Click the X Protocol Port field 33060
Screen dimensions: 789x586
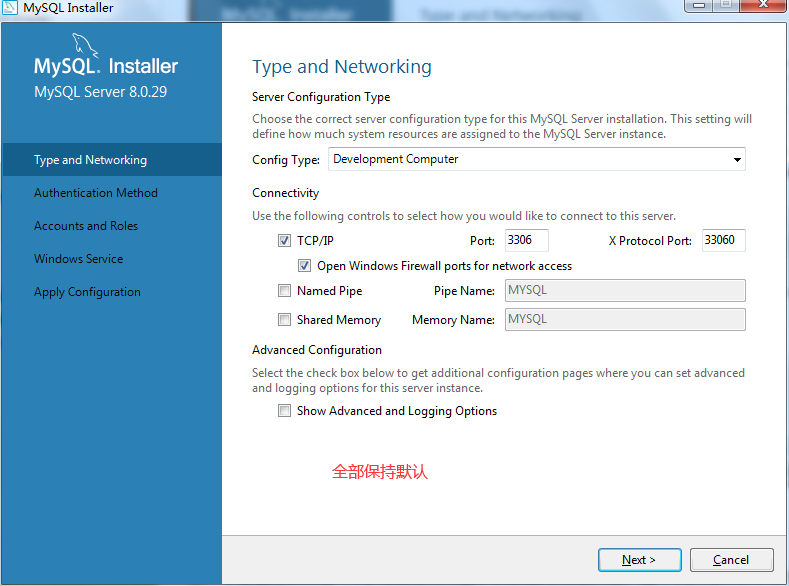[724, 240]
